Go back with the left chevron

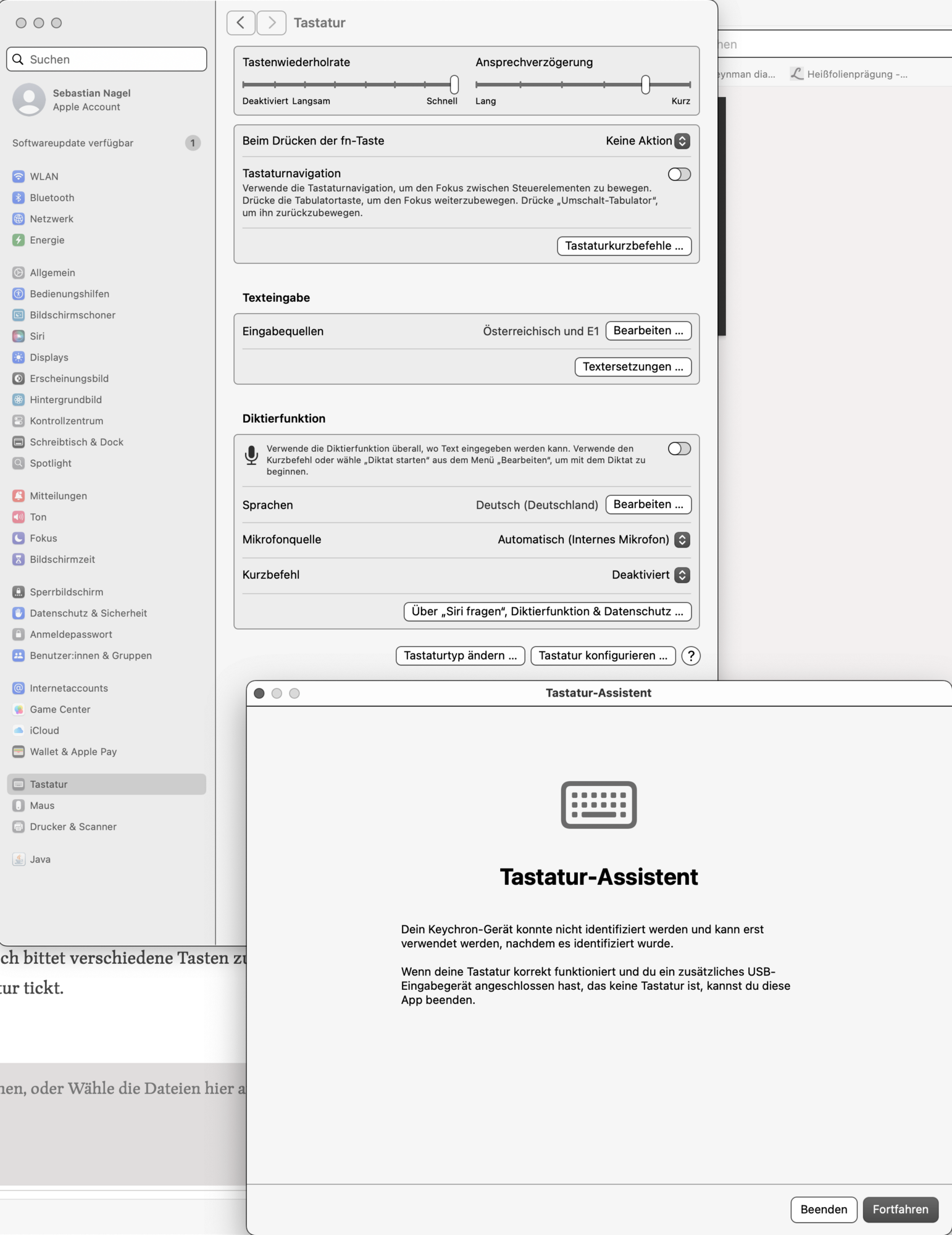pyautogui.click(x=241, y=23)
